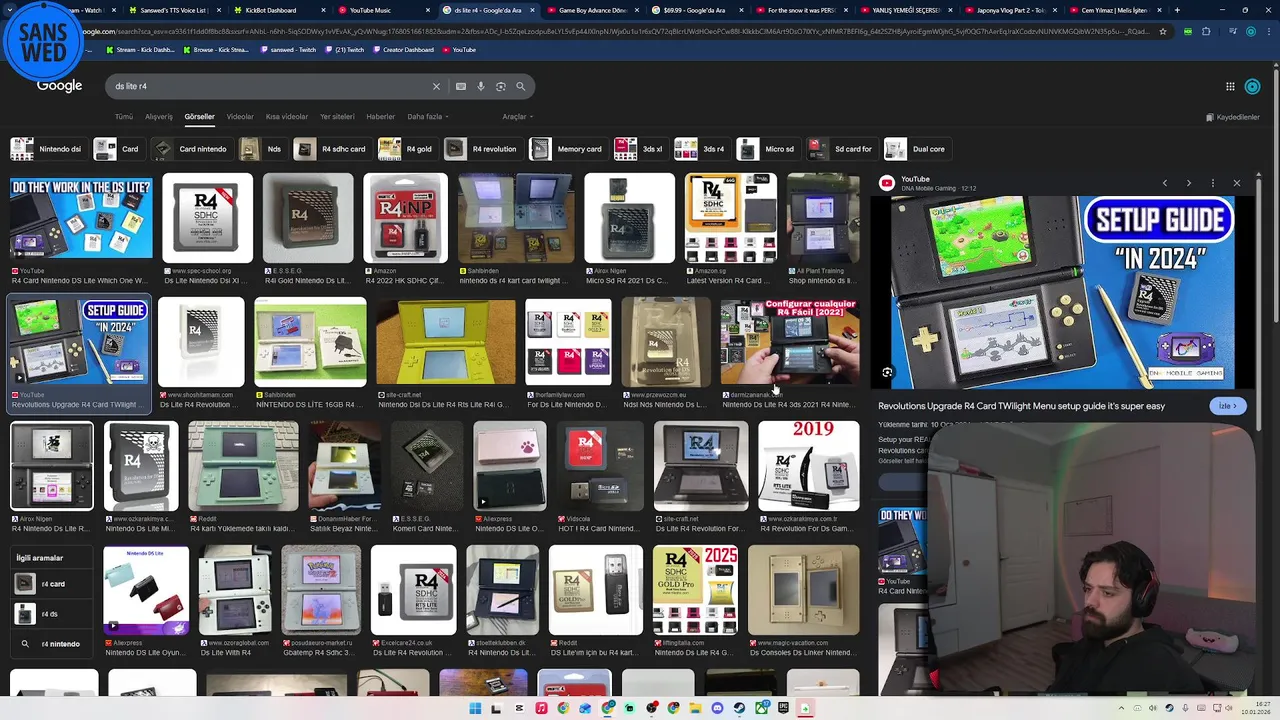Open the 2019 R4 SDHC image result

[x=808, y=466]
